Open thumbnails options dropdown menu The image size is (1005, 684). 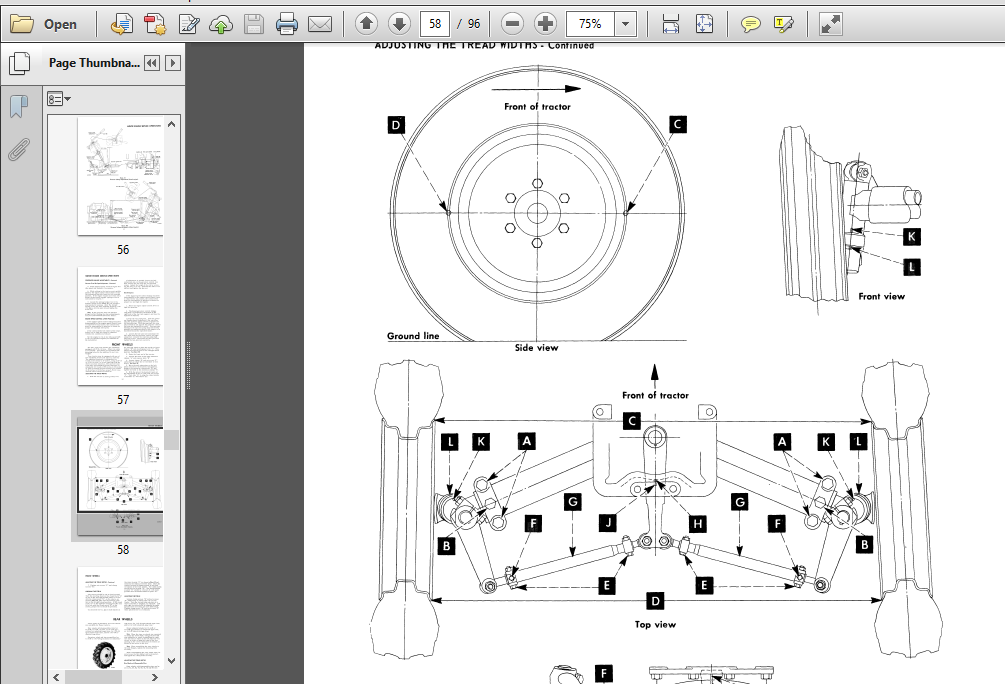coord(58,99)
